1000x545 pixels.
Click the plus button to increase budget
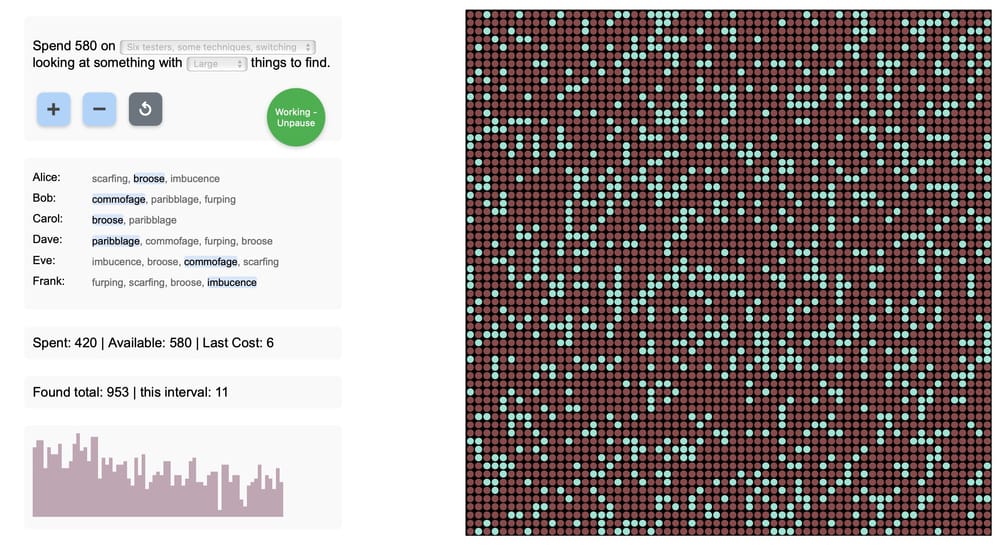click(x=54, y=109)
